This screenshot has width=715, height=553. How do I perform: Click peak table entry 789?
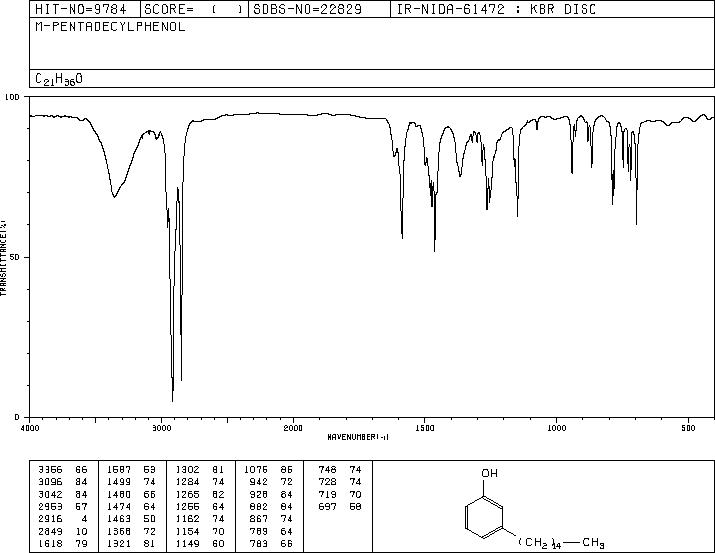point(259,531)
